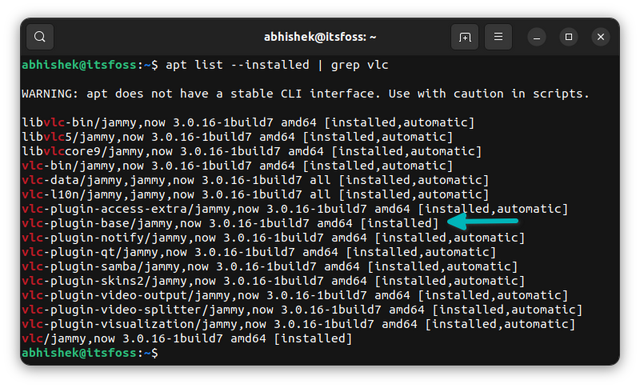
Task: Open the terminal search icon
Action: click(40, 37)
